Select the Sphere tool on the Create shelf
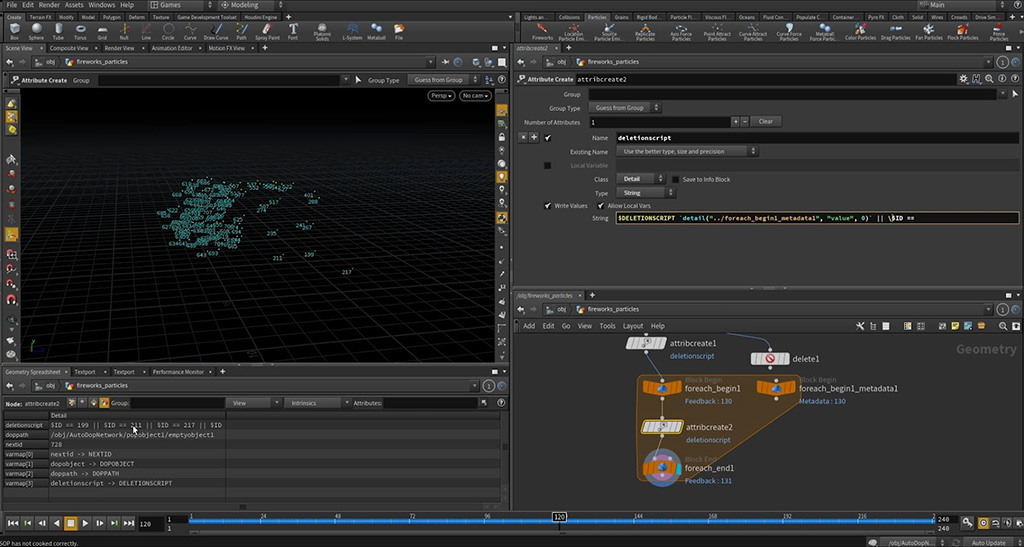The height and width of the screenshot is (547, 1024). coord(36,30)
